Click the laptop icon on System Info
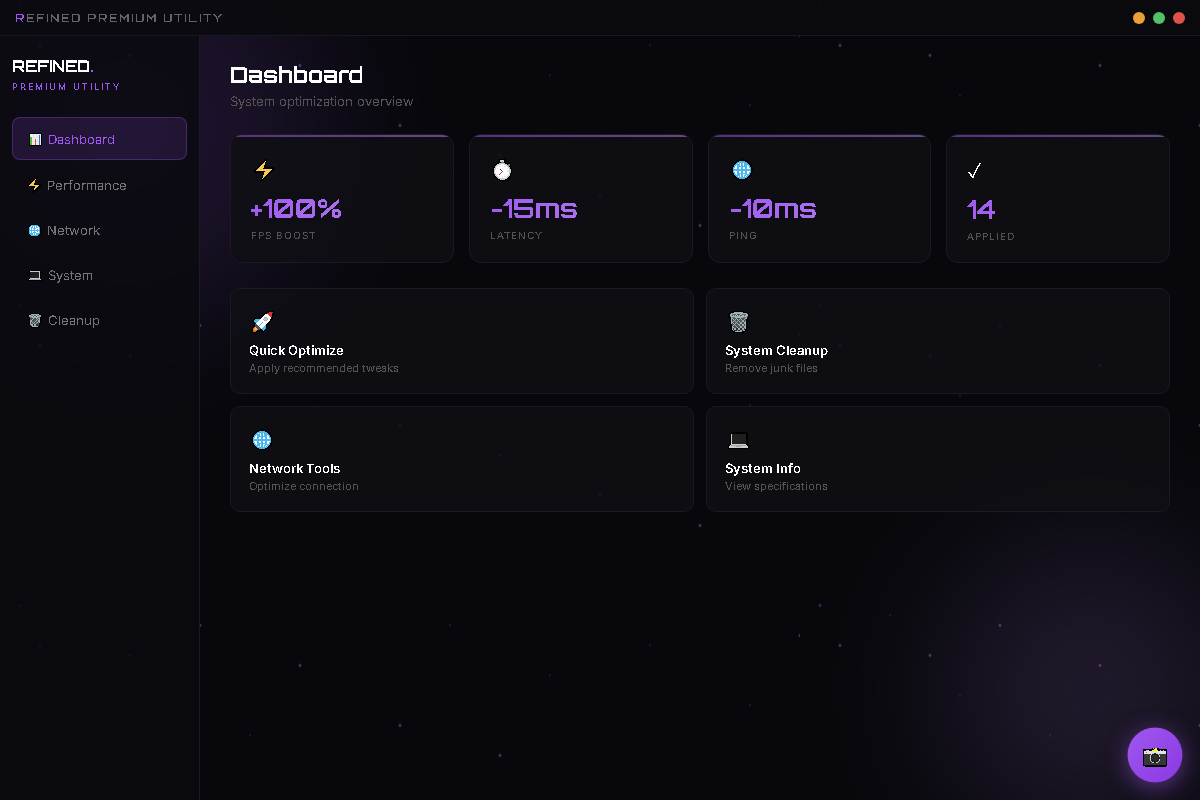This screenshot has height=800, width=1200. tap(738, 440)
